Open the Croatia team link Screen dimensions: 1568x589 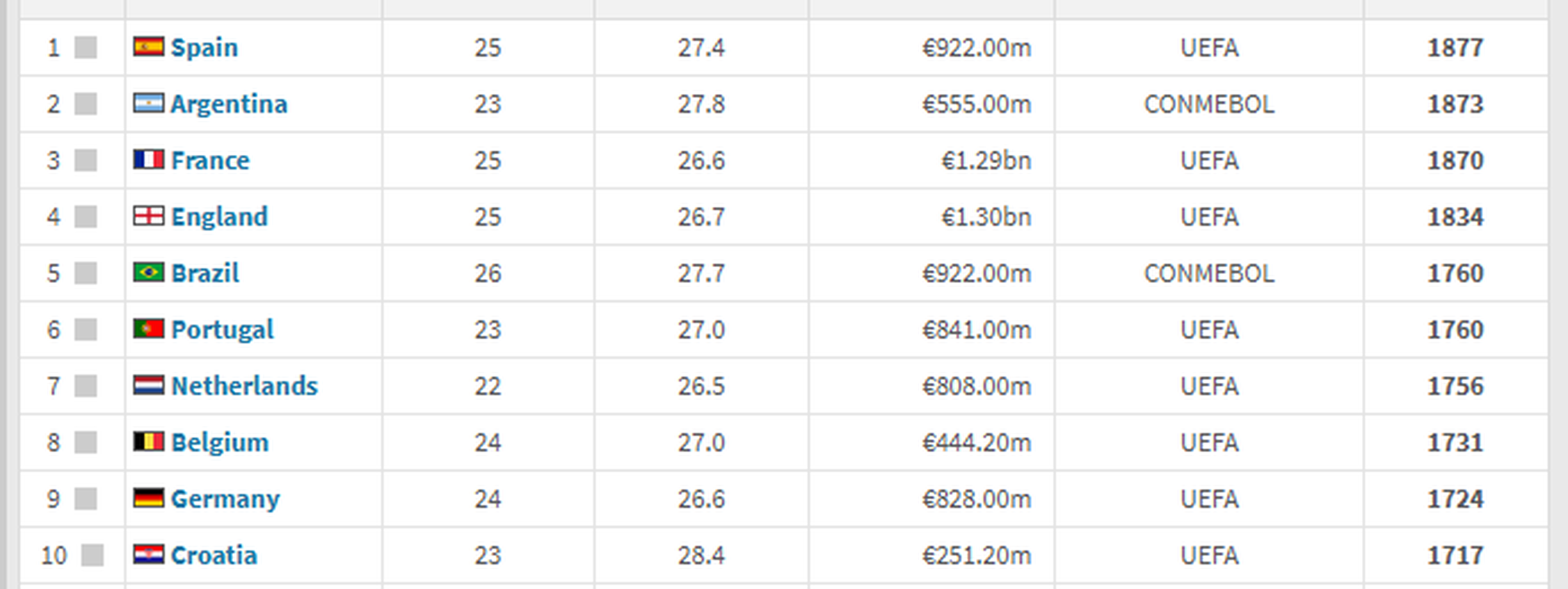tap(214, 555)
